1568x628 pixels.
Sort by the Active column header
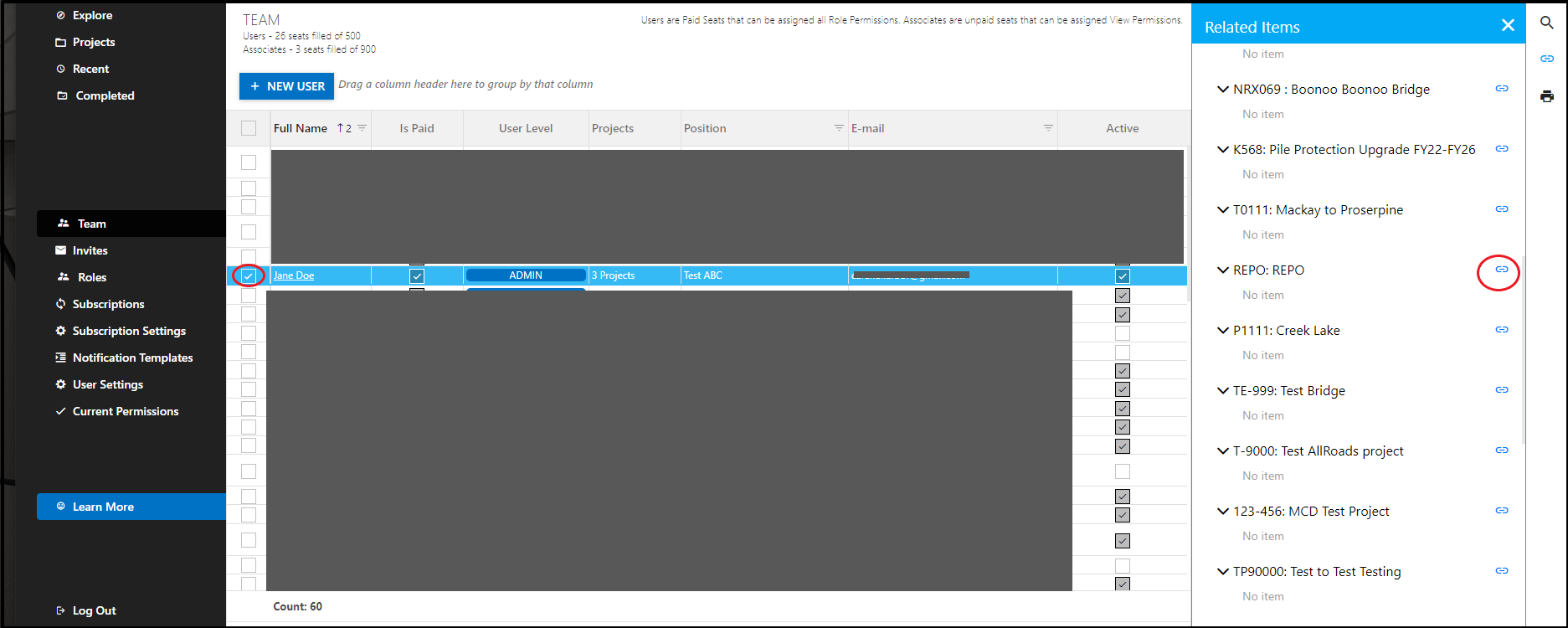[1123, 128]
